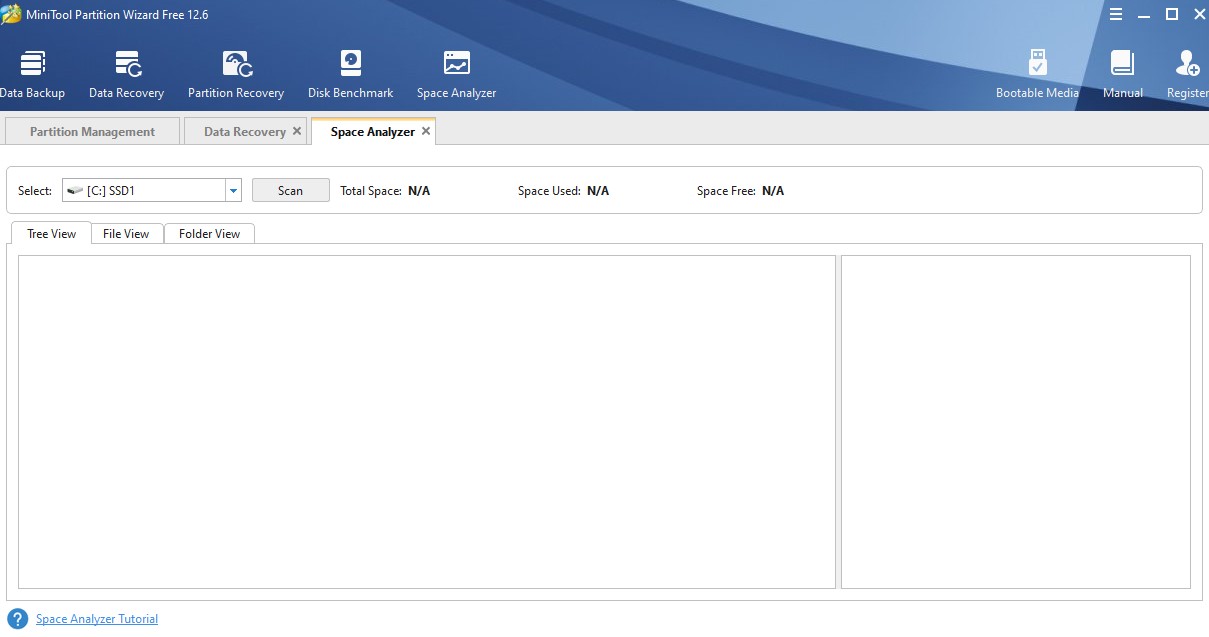
Task: Click the Space Free N/A value
Action: pos(773,190)
